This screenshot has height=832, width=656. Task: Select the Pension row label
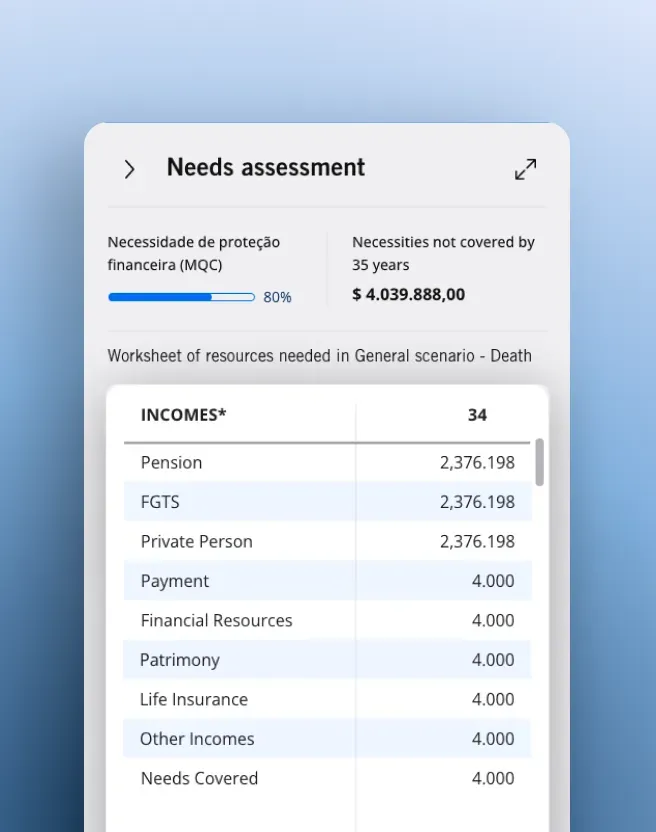pos(171,463)
